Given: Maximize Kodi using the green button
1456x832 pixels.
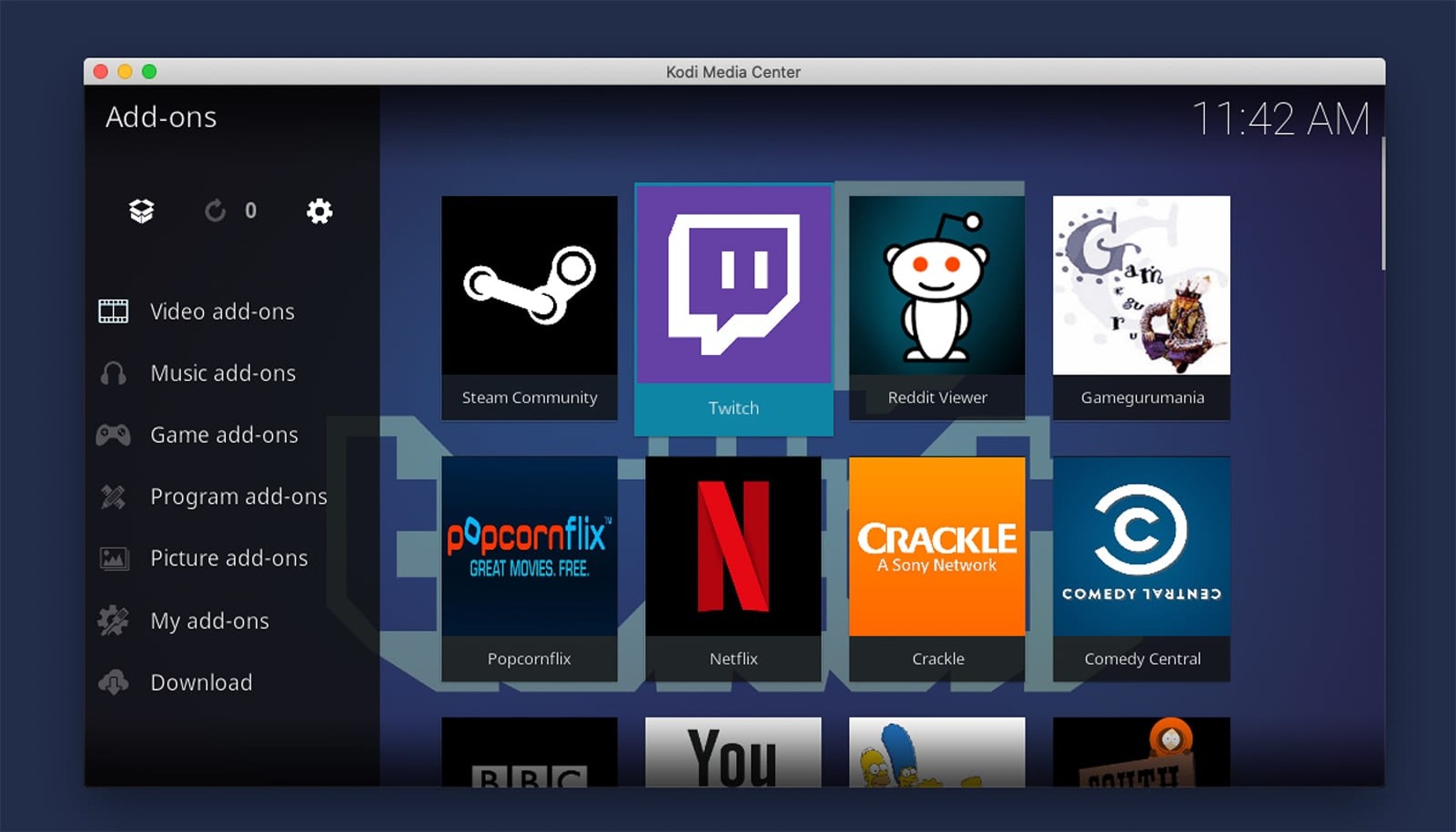Looking at the screenshot, I should pyautogui.click(x=149, y=71).
